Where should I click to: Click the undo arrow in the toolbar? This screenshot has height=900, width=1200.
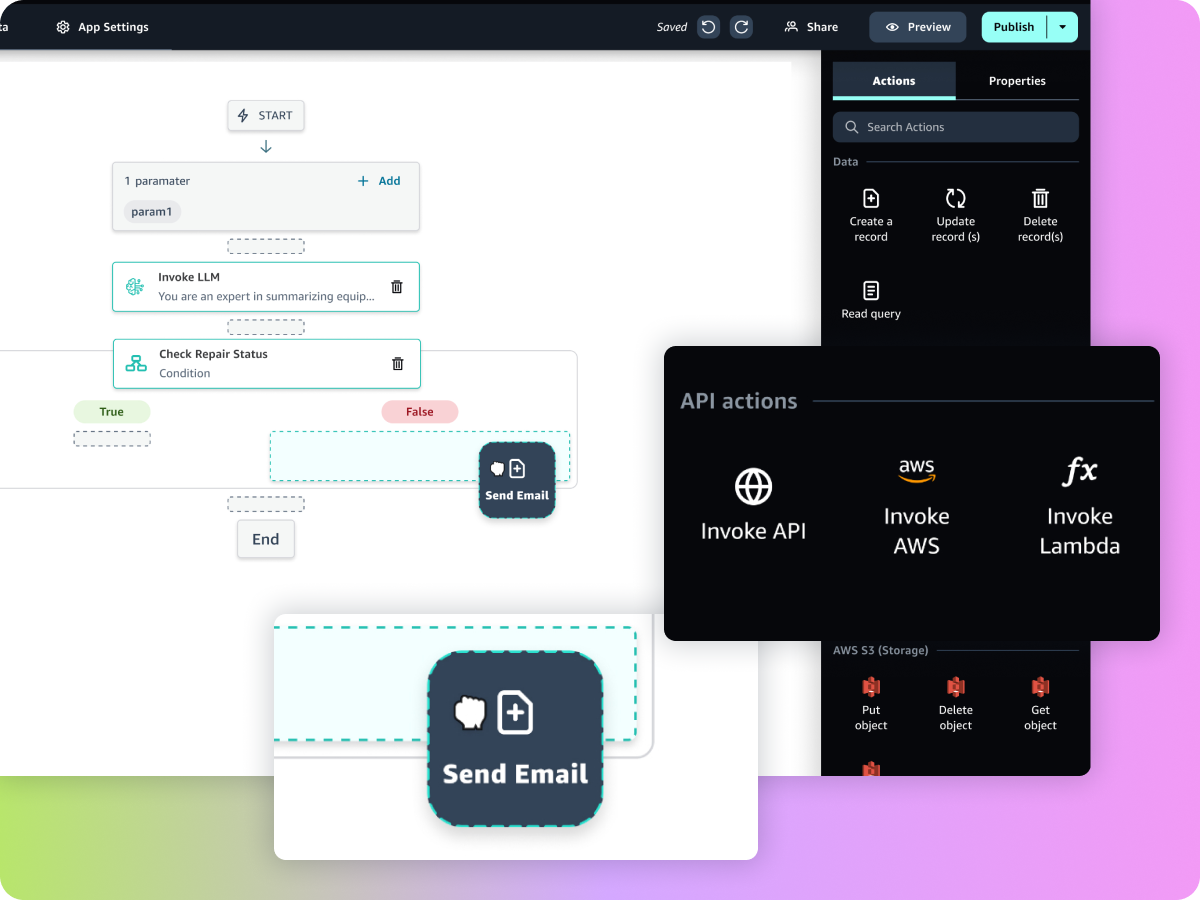[709, 27]
